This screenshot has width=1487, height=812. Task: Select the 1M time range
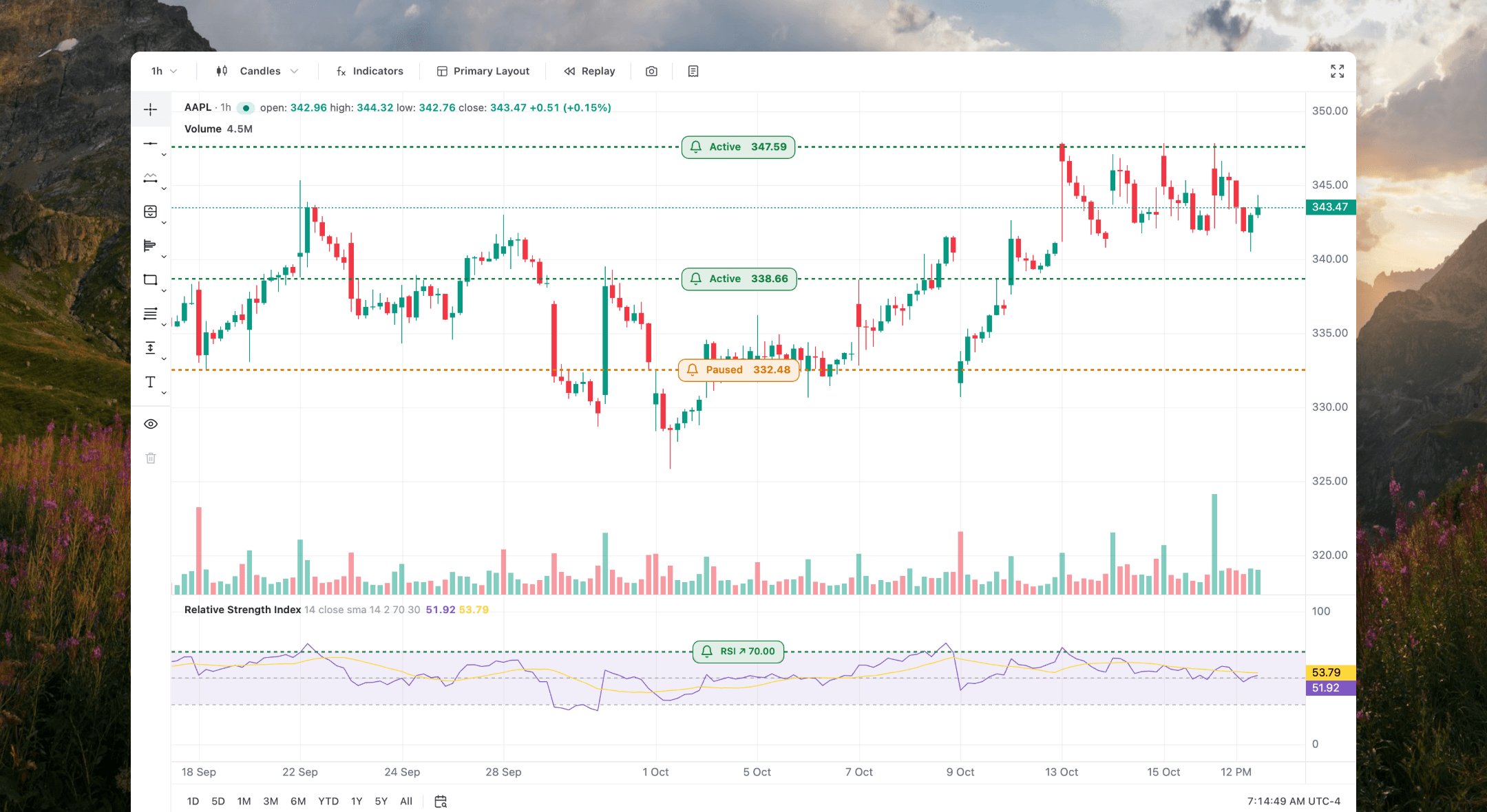[x=244, y=801]
